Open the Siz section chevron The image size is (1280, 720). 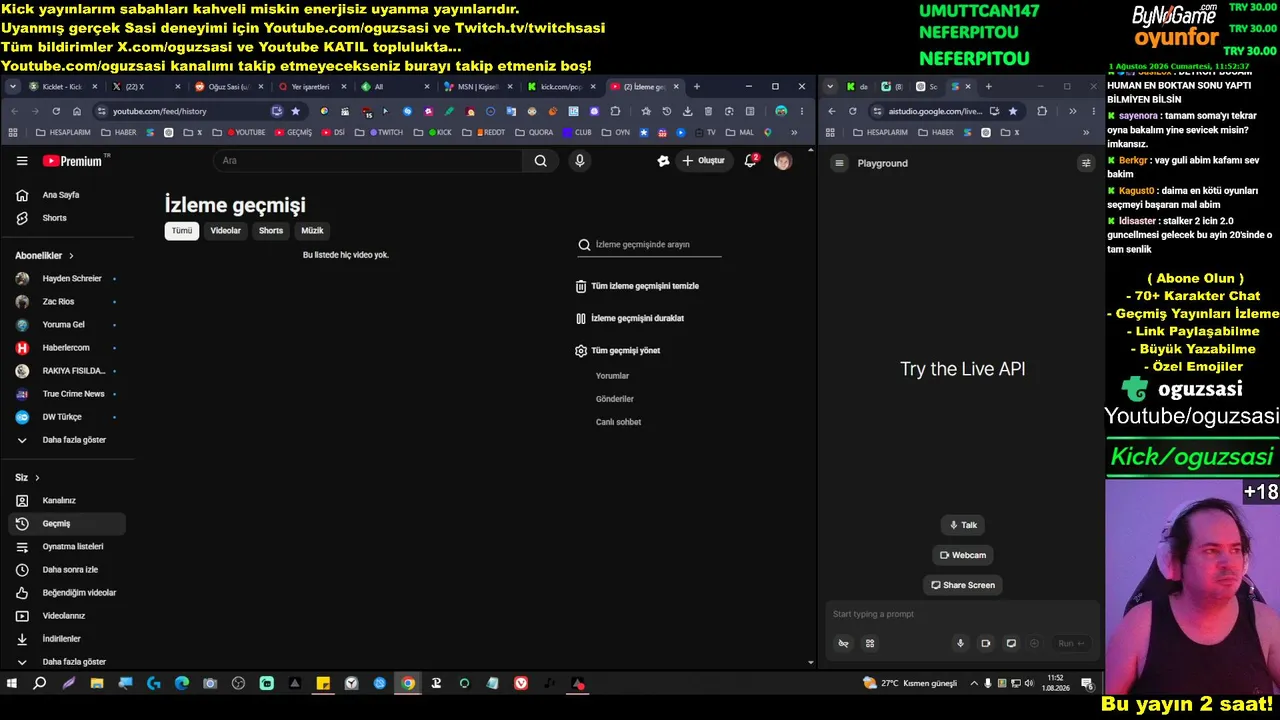click(x=37, y=478)
